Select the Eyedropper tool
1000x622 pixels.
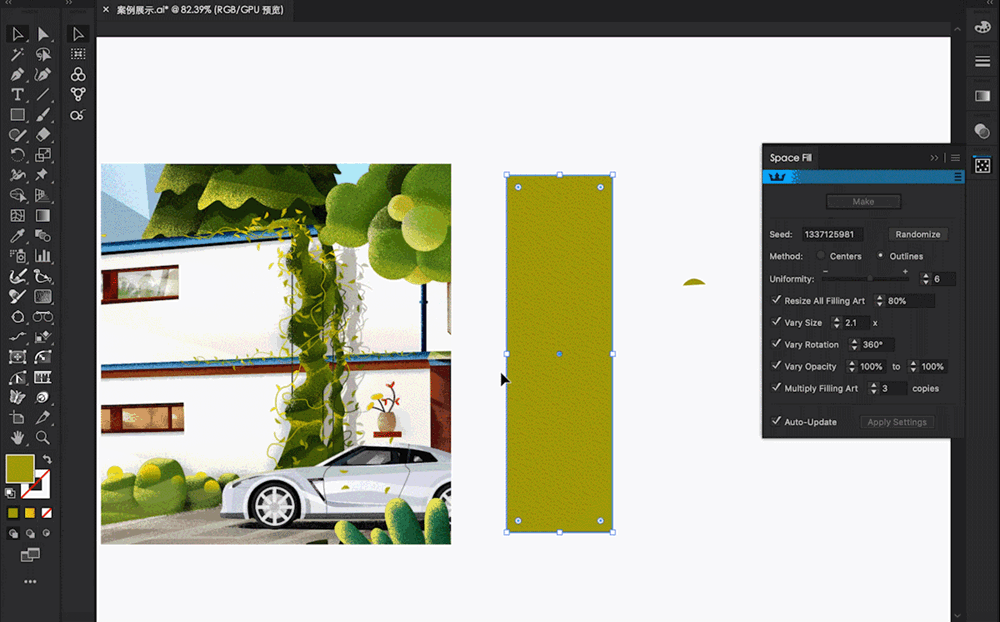[17, 236]
